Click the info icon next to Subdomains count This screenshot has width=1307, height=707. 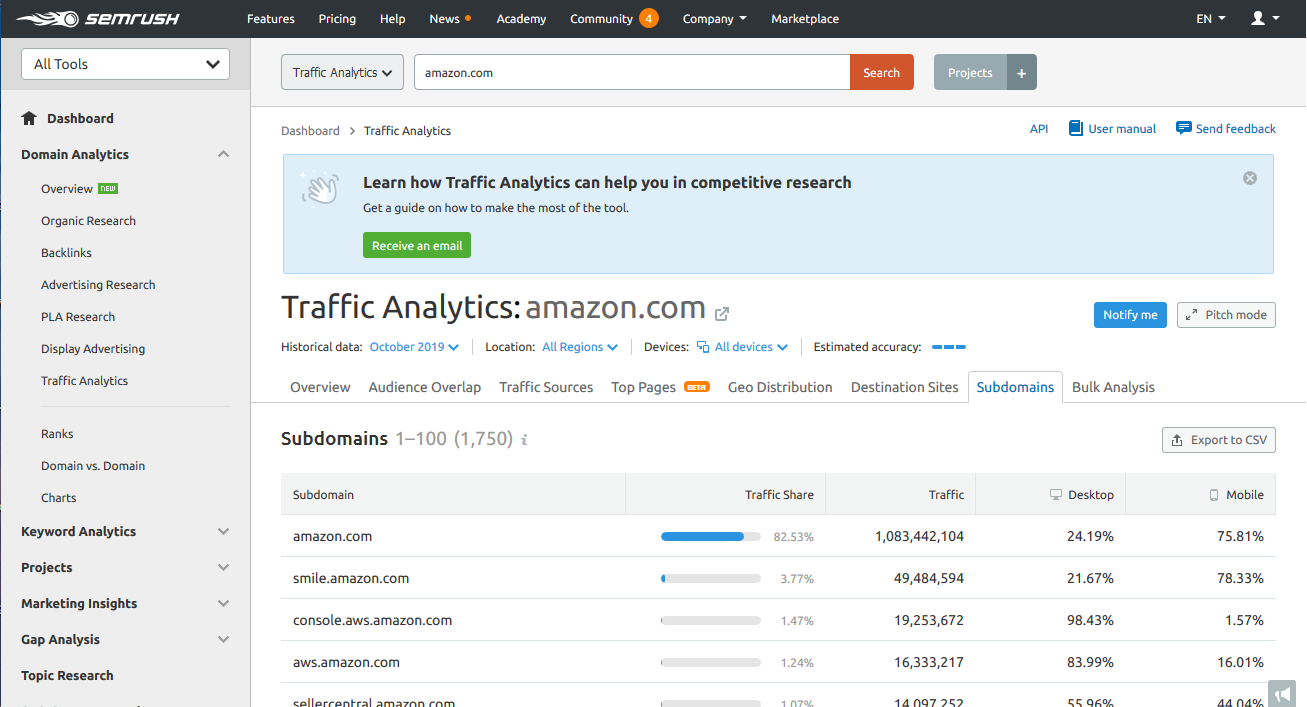pyautogui.click(x=525, y=439)
